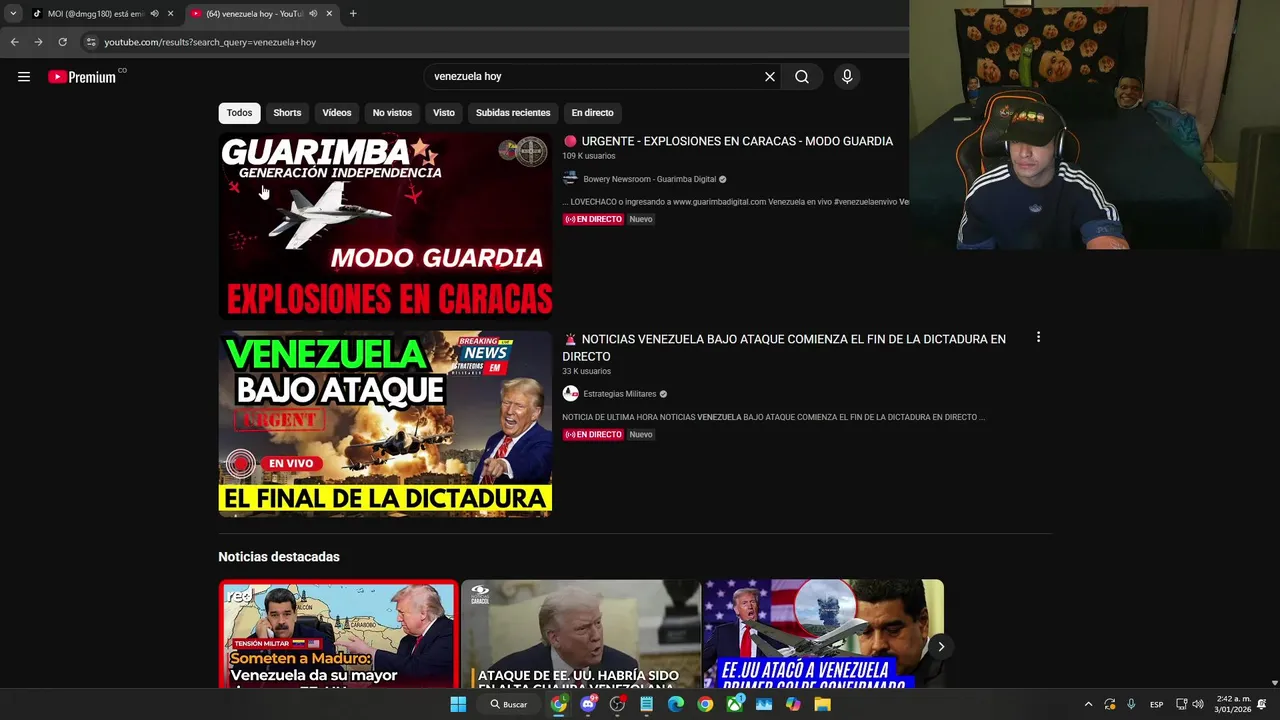Viewport: 1280px width, 720px height.
Task: Open EXPLOSIONES EN CARACAS video thumbnail
Action: (385, 226)
